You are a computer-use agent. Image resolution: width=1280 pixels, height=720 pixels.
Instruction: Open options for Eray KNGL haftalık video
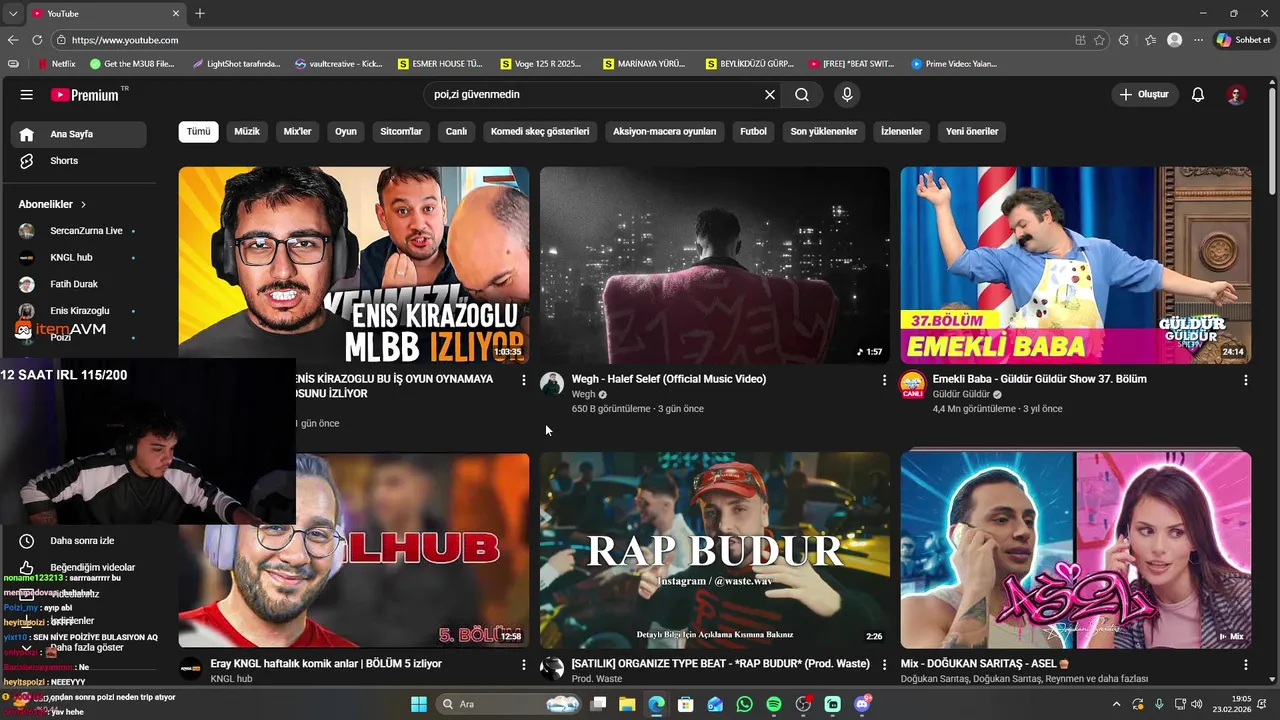coord(523,664)
